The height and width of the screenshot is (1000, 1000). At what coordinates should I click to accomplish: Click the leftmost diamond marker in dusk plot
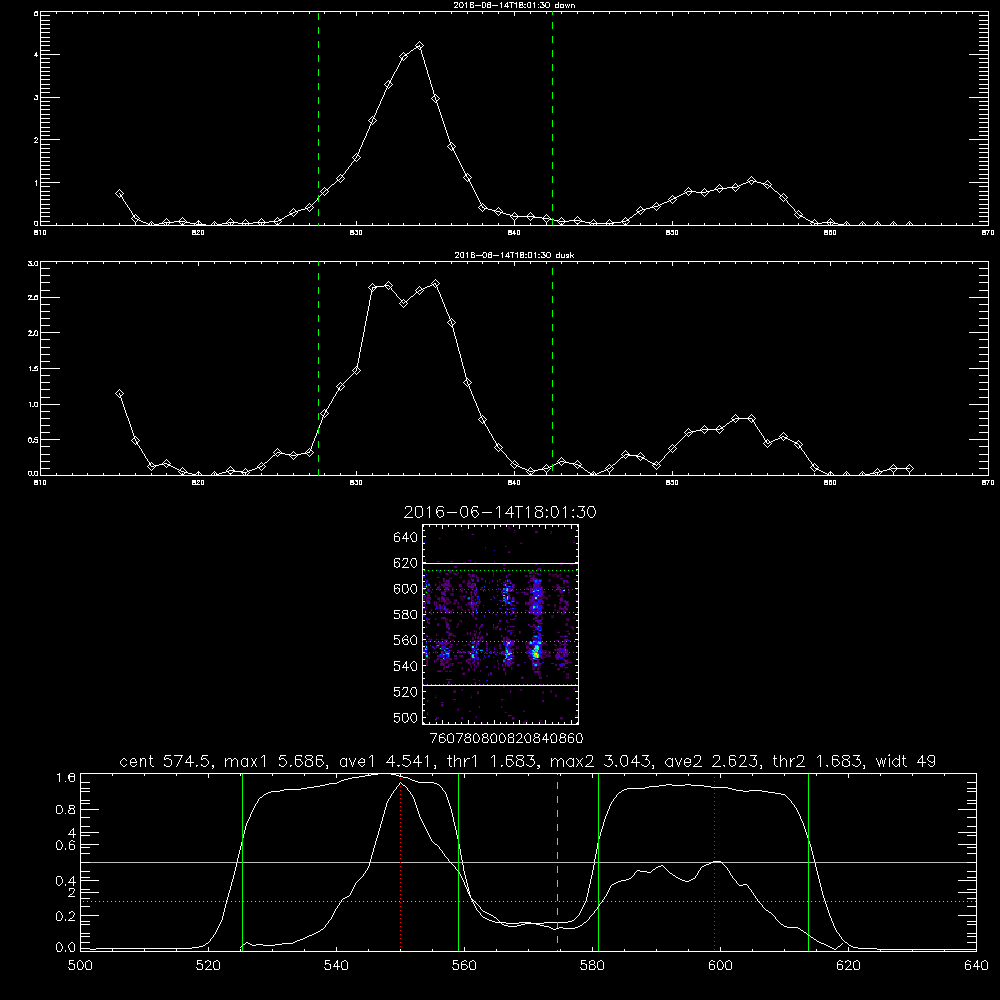click(119, 393)
